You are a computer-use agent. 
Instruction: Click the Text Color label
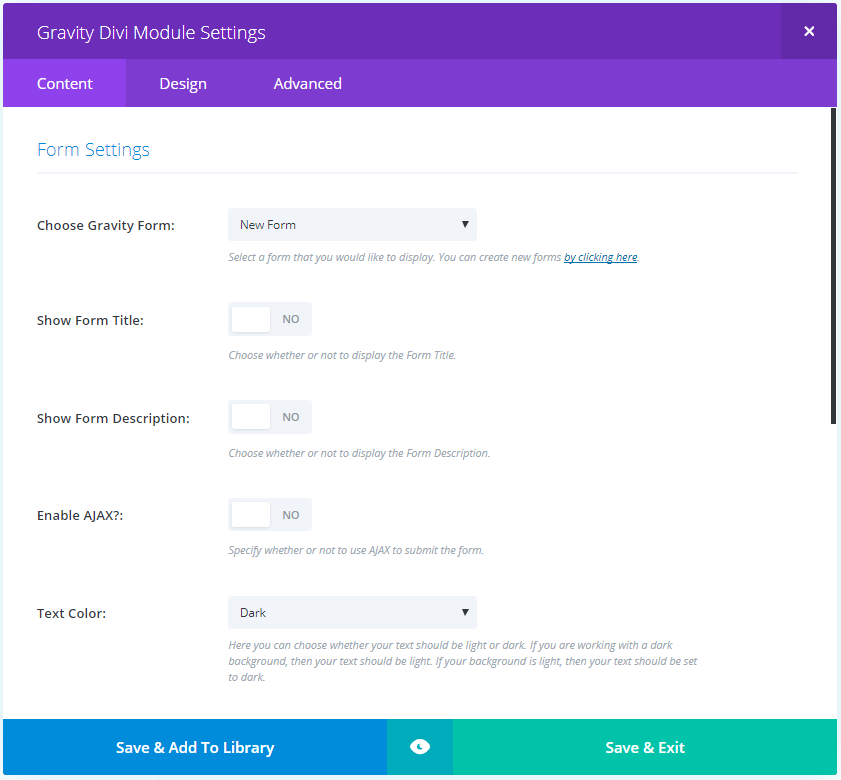tap(72, 613)
